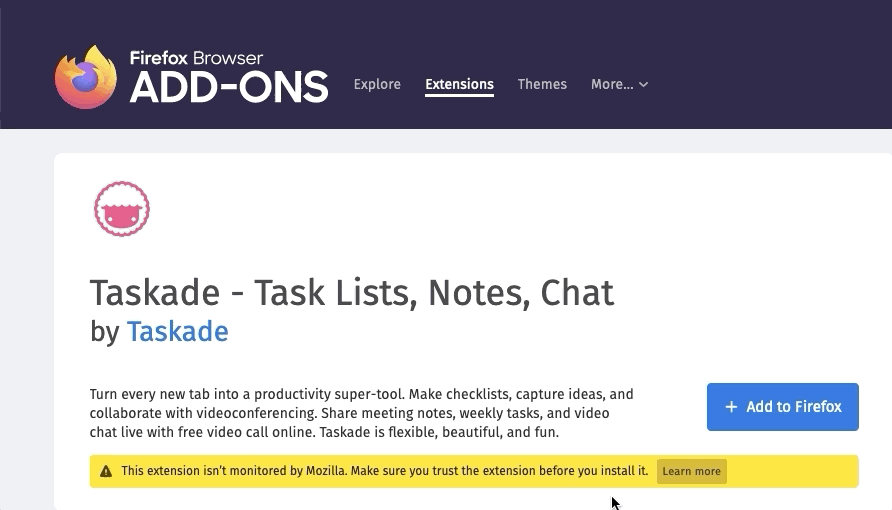Click the ADD-ONS wordmark in the header
The height and width of the screenshot is (510, 892).
click(228, 88)
